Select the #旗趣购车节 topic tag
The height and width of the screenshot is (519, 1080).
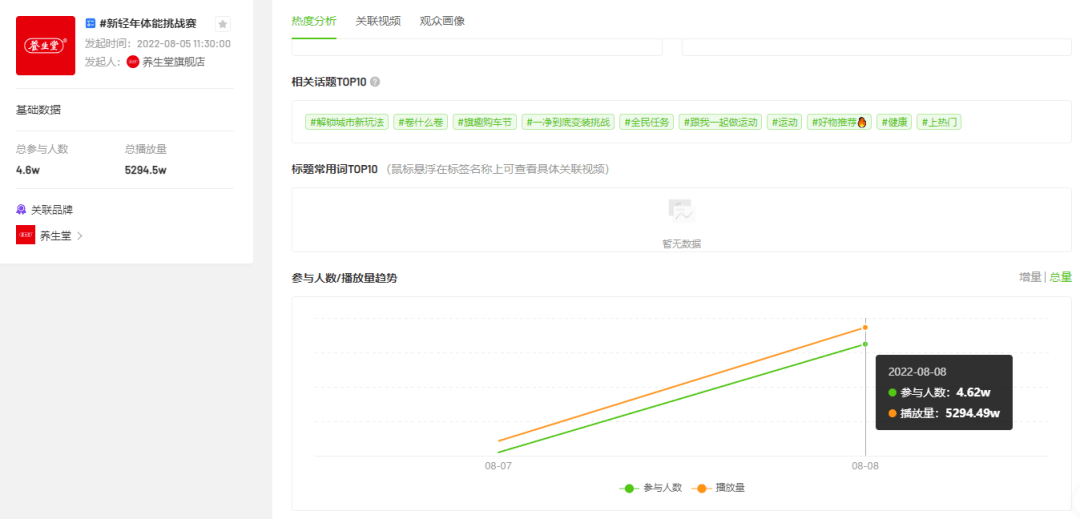(x=485, y=123)
